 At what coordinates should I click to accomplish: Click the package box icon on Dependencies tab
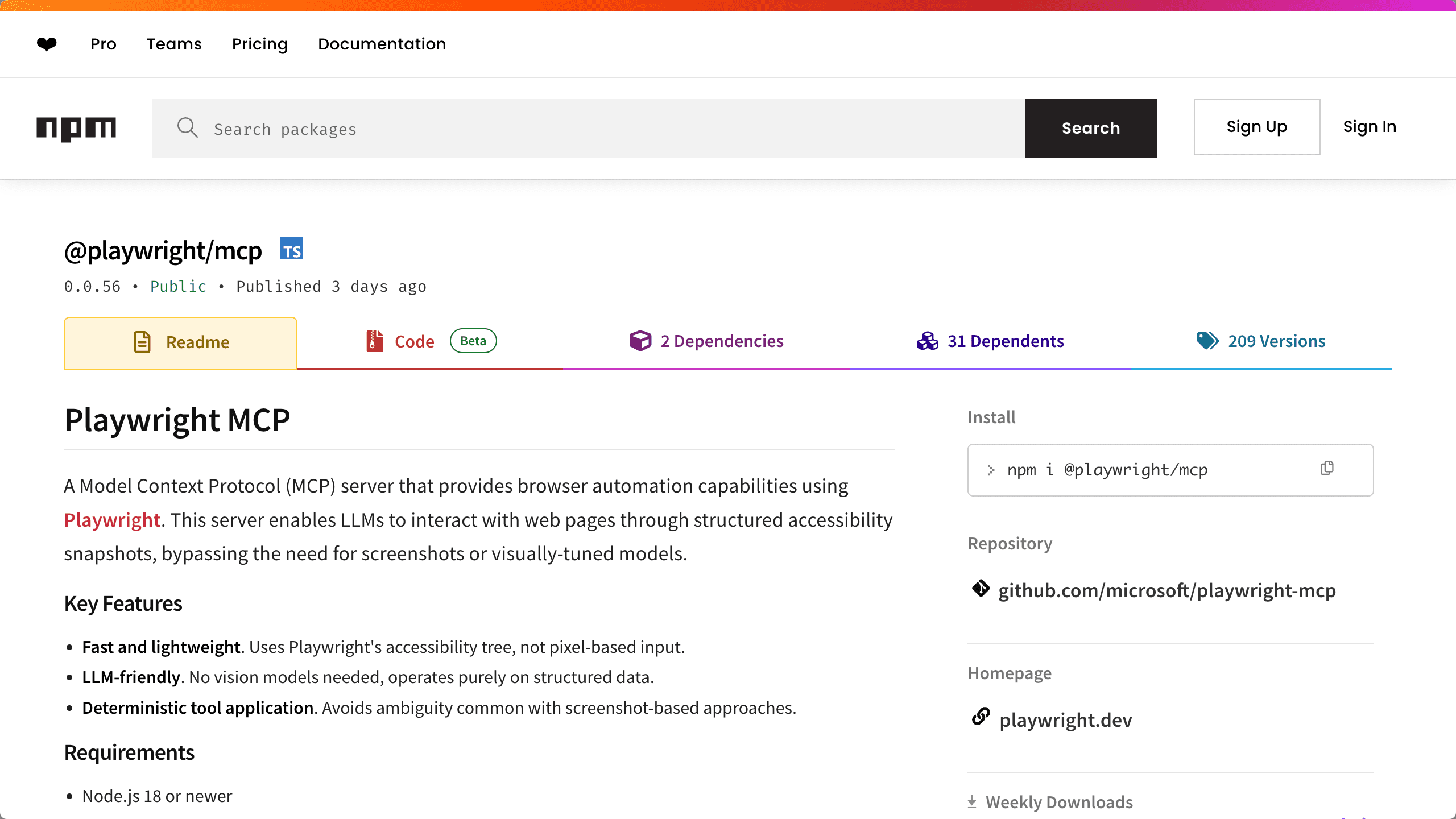point(641,340)
